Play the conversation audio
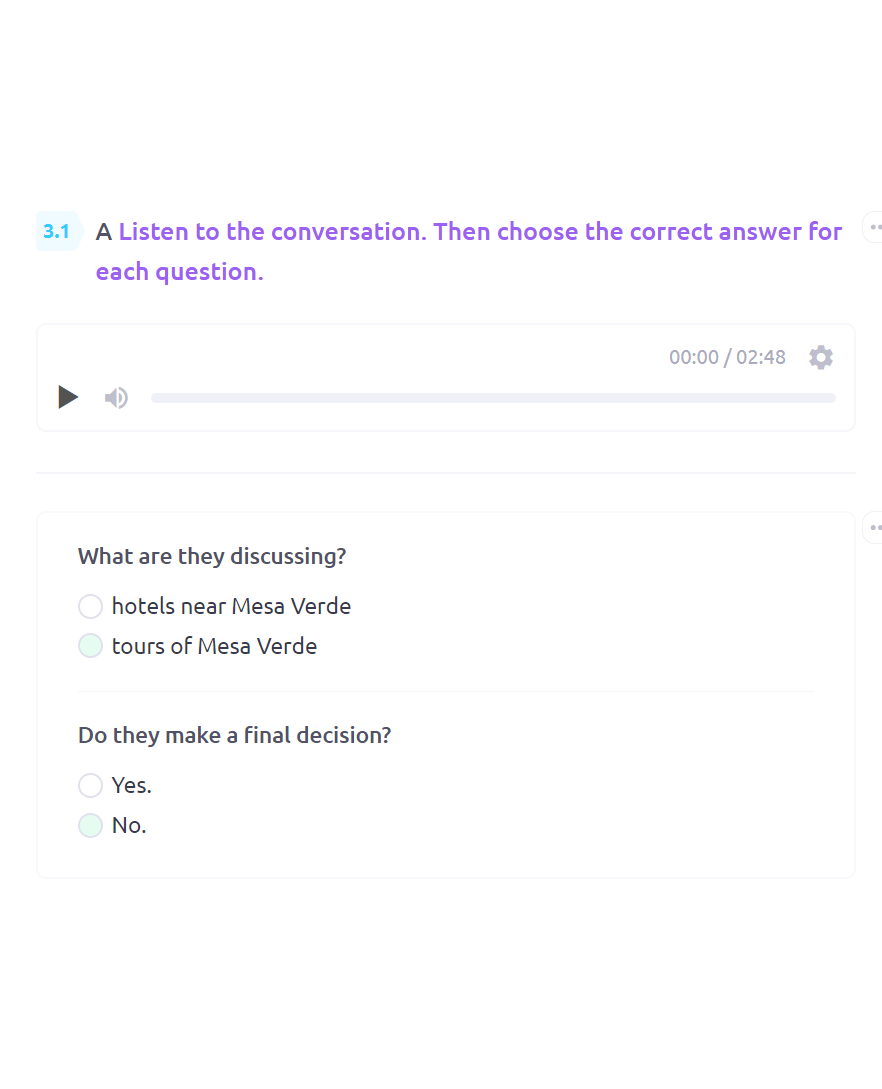This screenshot has height=1089, width=882. 67,397
